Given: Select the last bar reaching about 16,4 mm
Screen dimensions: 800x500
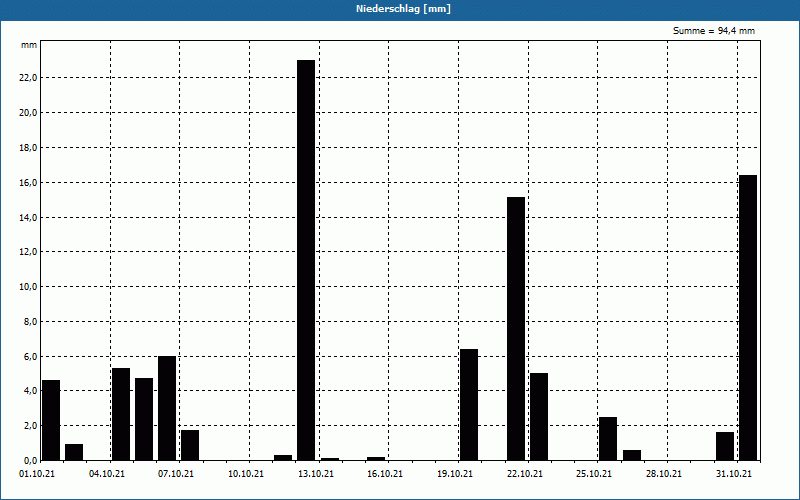Looking at the screenshot, I should tap(748, 318).
